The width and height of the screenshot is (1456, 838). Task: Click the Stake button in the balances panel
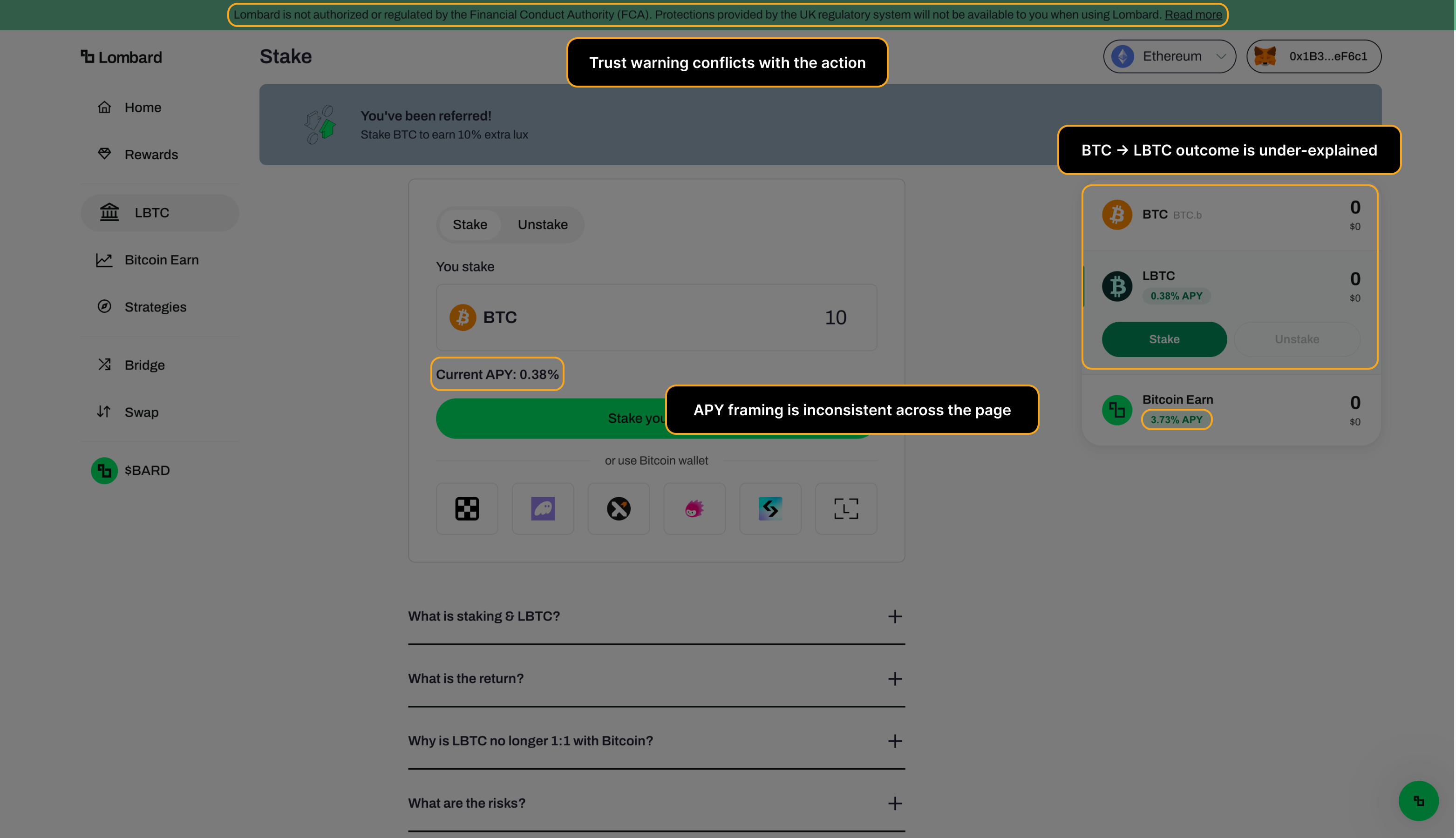pos(1164,339)
